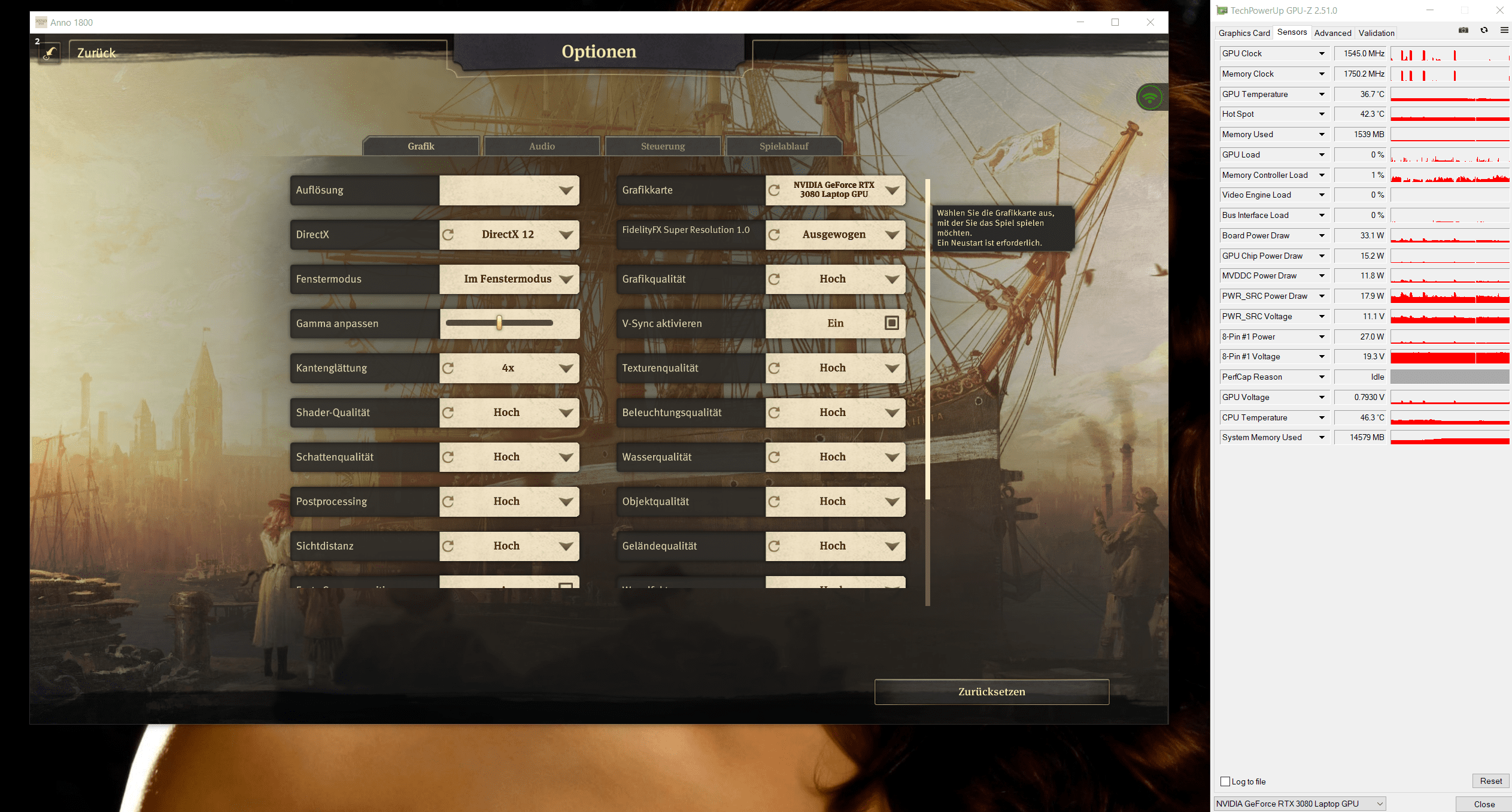The width and height of the screenshot is (1512, 812).
Task: Open the Spielablauf tab
Action: 784,146
